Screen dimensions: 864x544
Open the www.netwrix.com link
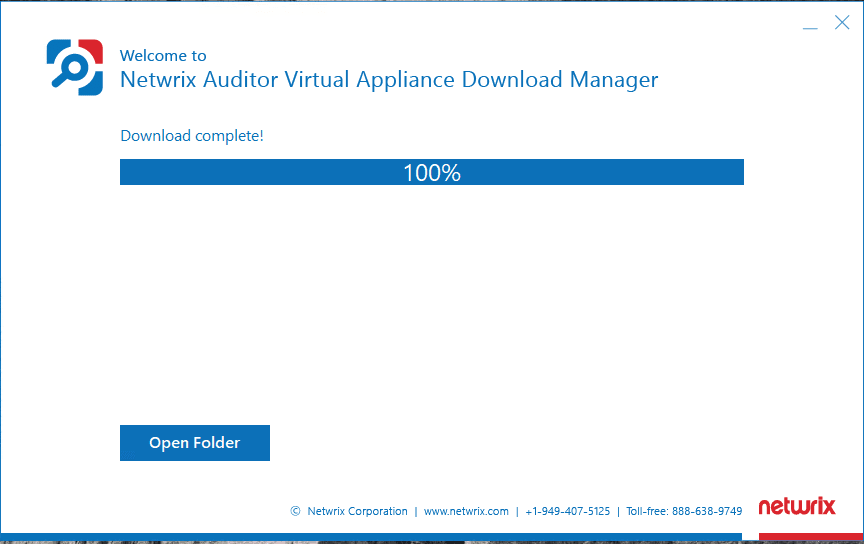click(x=466, y=511)
